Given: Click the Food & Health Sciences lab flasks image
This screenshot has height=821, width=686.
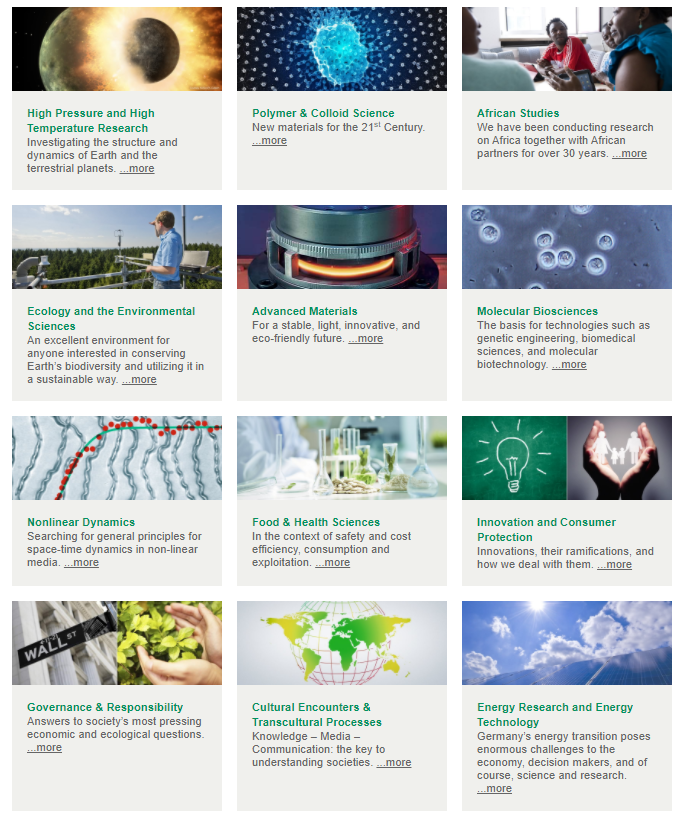Looking at the screenshot, I should 341,458.
